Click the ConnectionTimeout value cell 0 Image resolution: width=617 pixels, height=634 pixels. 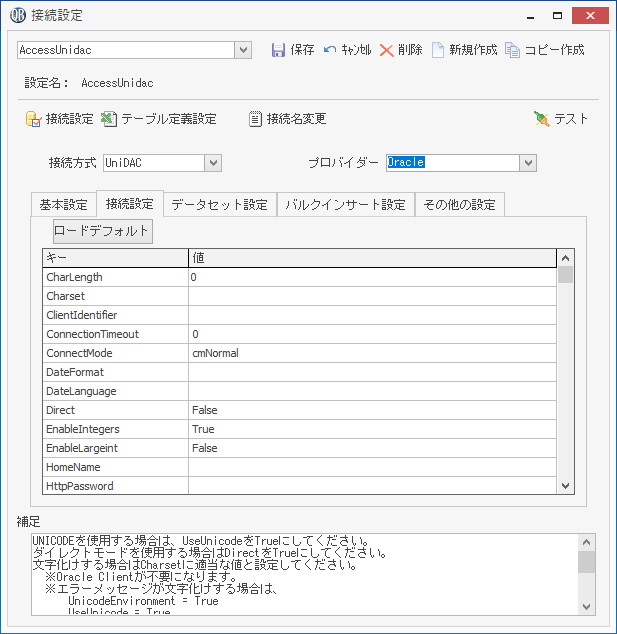coord(372,334)
